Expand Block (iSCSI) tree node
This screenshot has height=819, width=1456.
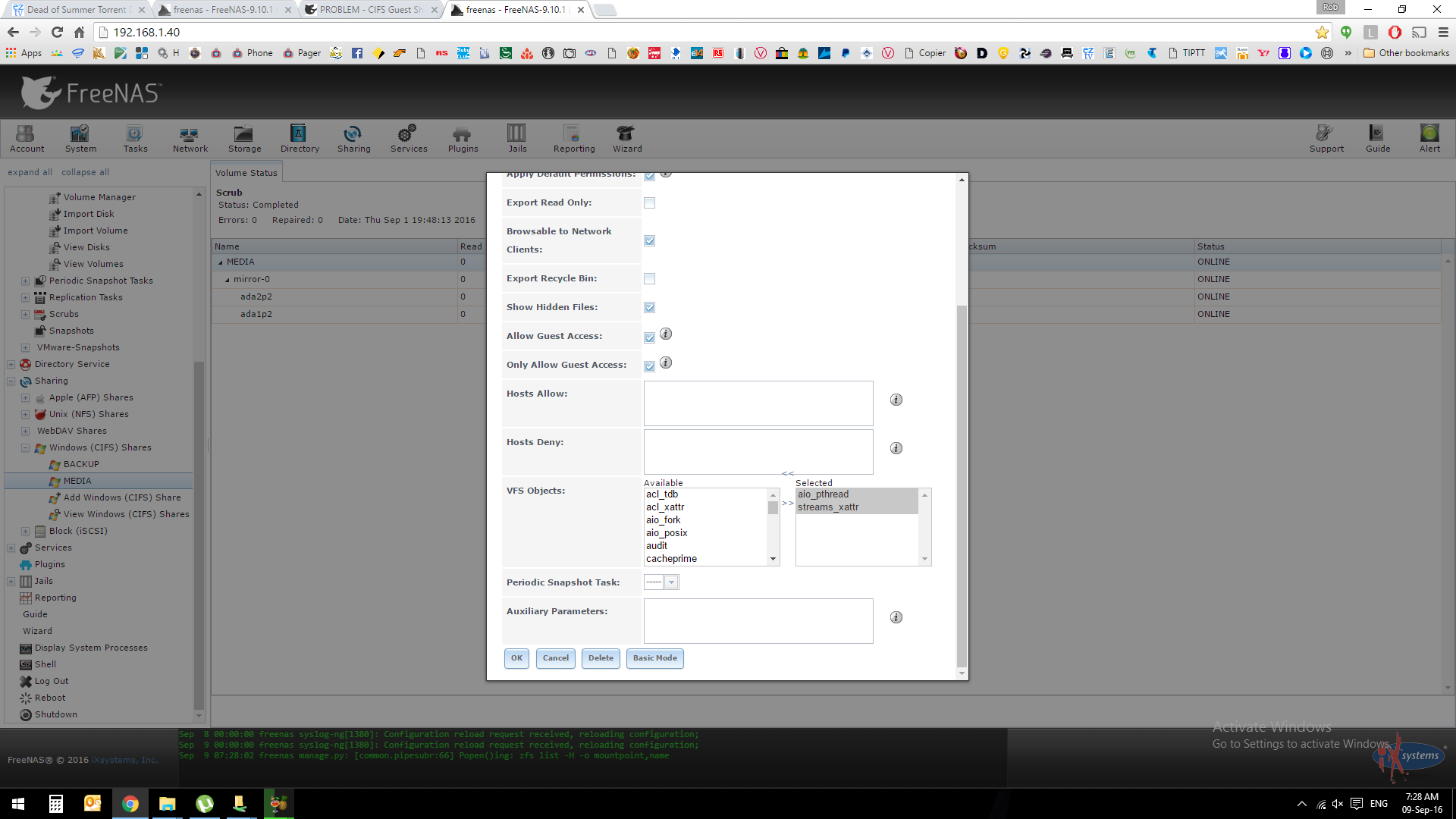(25, 531)
